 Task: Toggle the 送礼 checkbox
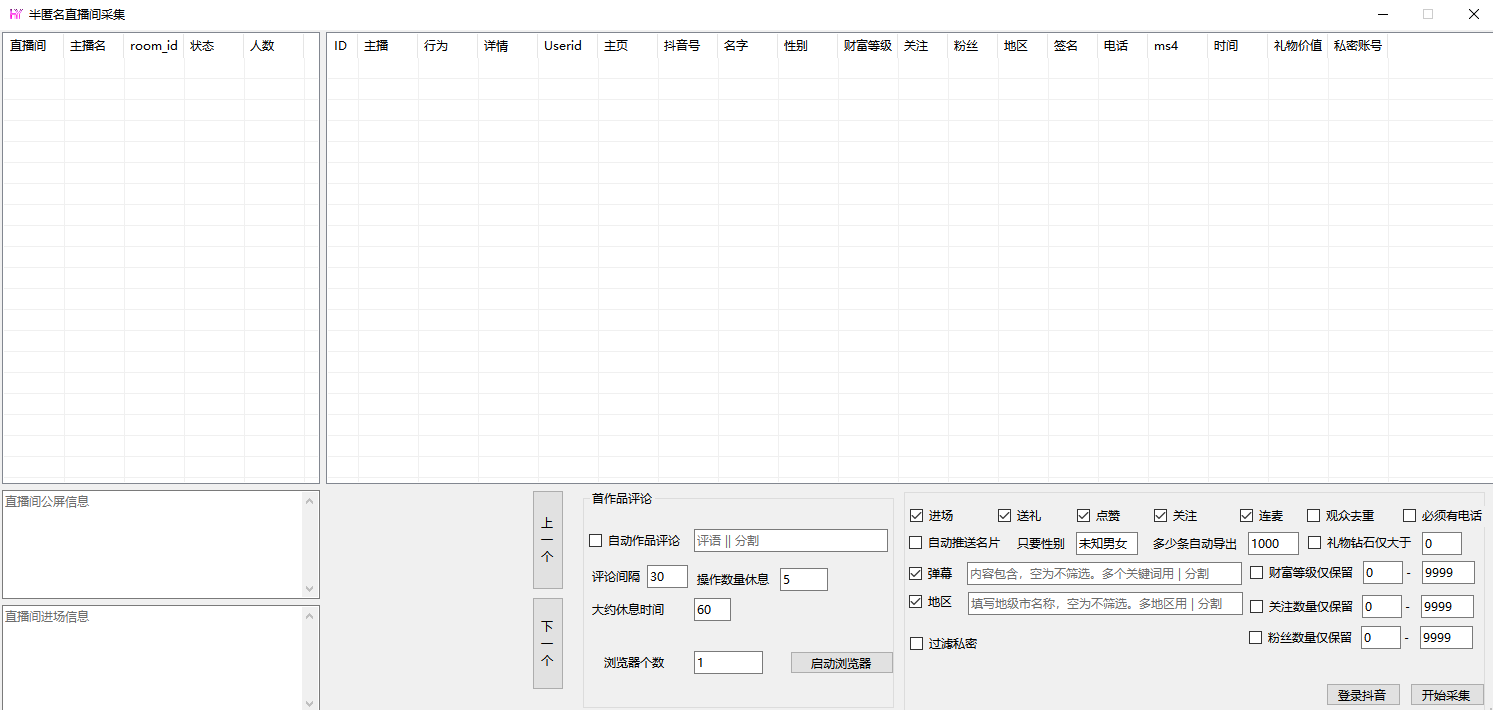[1004, 516]
